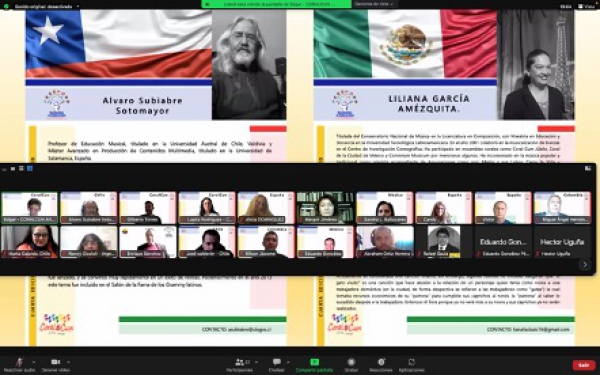The height and width of the screenshot is (375, 600).
Task: Leave the meeting with the red Salir button
Action: [x=584, y=365]
